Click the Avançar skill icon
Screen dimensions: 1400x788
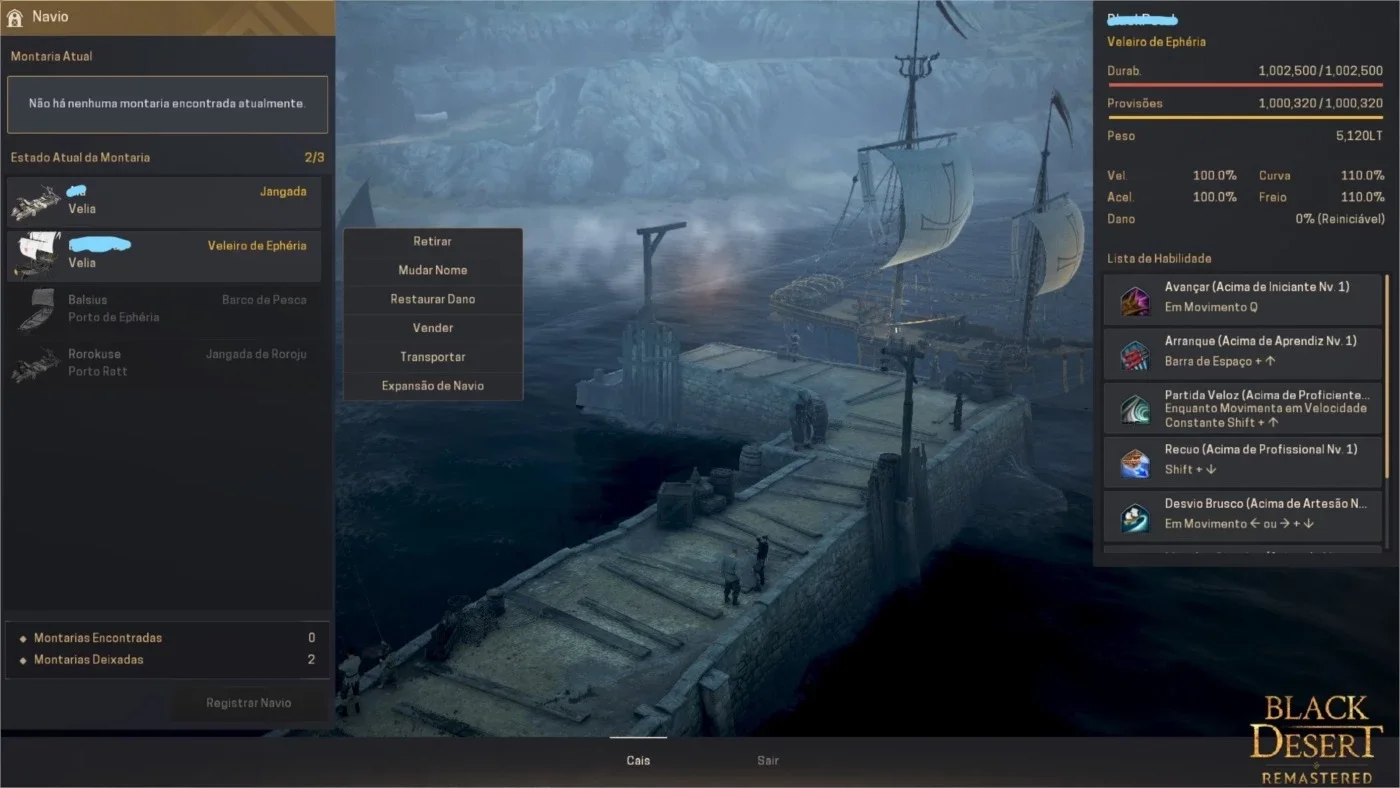1135,300
